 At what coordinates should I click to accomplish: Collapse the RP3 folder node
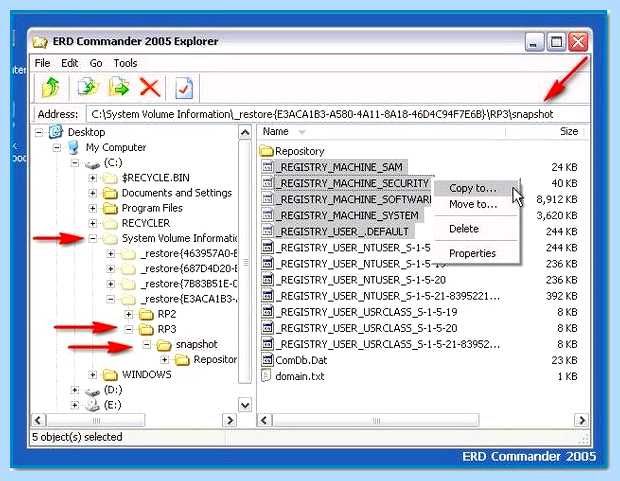point(129,329)
